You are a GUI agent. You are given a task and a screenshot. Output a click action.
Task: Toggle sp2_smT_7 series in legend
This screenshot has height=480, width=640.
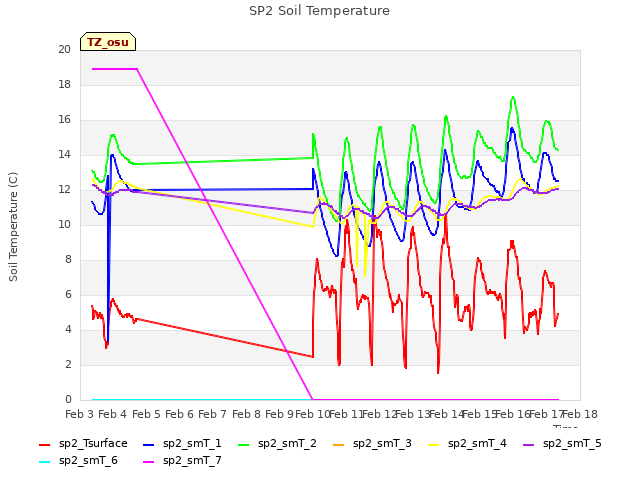click(x=182, y=461)
